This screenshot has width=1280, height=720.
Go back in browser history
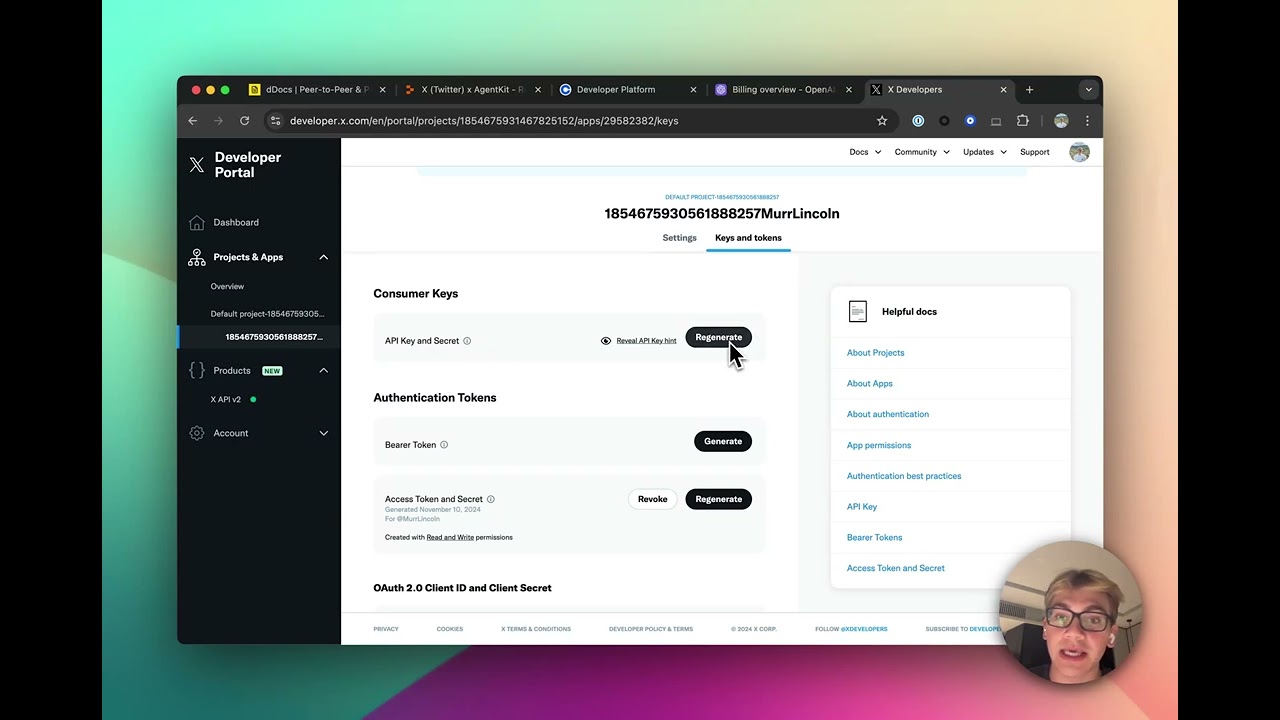(193, 120)
